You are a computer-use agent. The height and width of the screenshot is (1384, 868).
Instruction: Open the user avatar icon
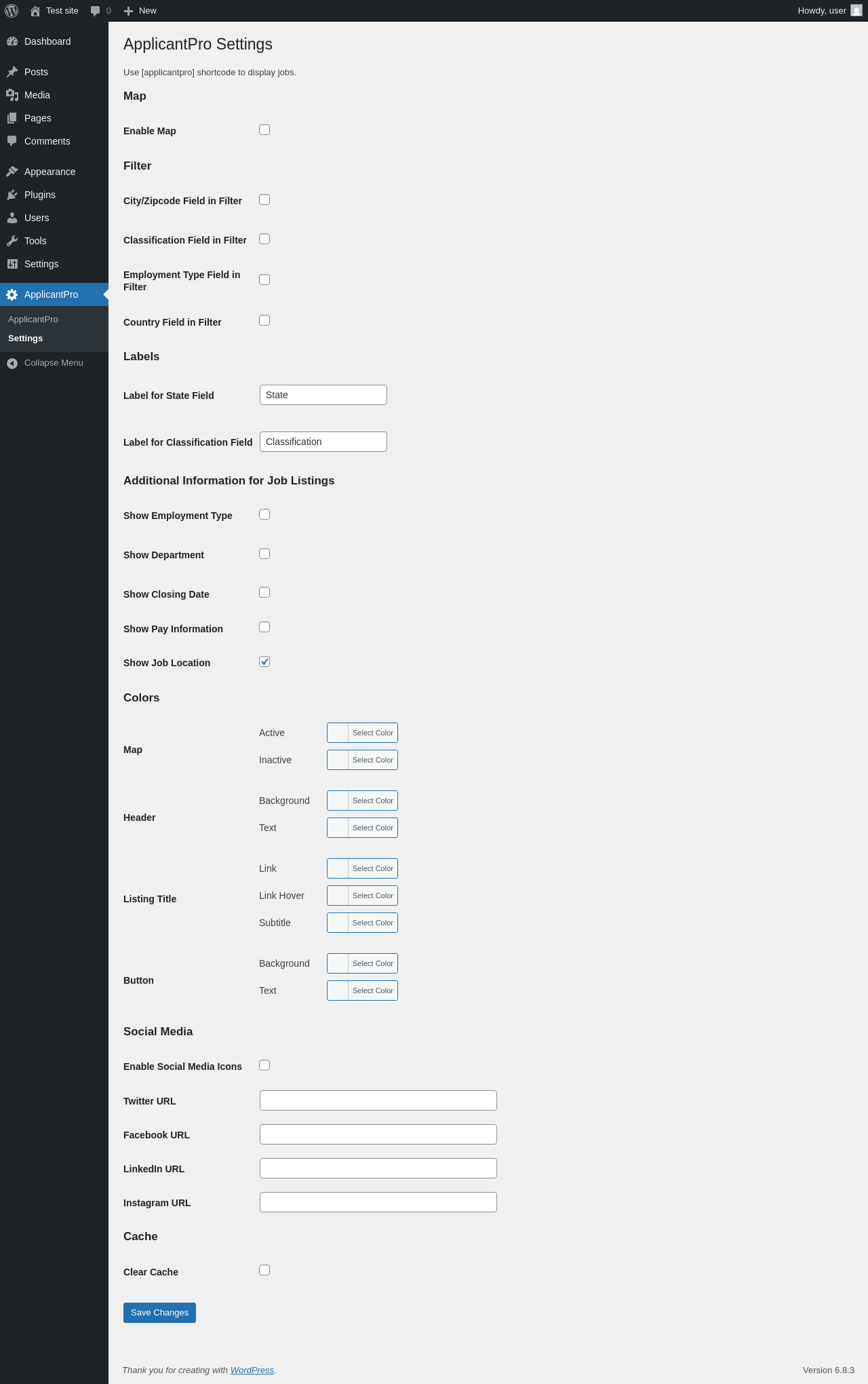tap(856, 11)
